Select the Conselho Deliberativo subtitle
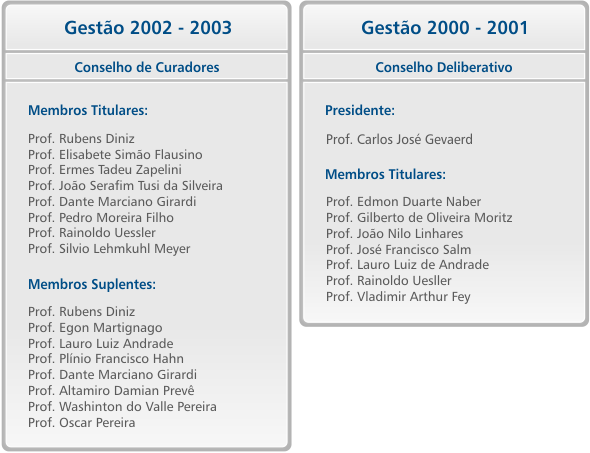Viewport: 590px width, 453px height. point(444,67)
